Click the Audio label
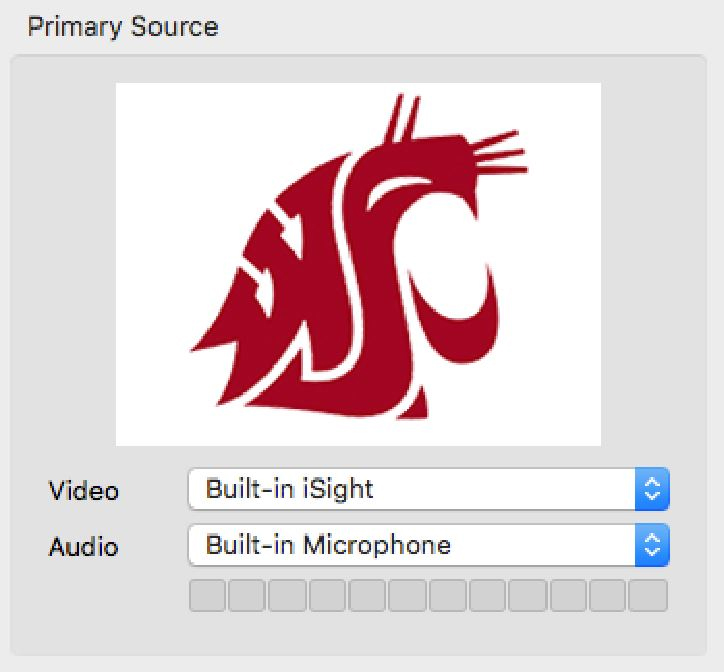Viewport: 724px width, 672px height. [x=84, y=547]
